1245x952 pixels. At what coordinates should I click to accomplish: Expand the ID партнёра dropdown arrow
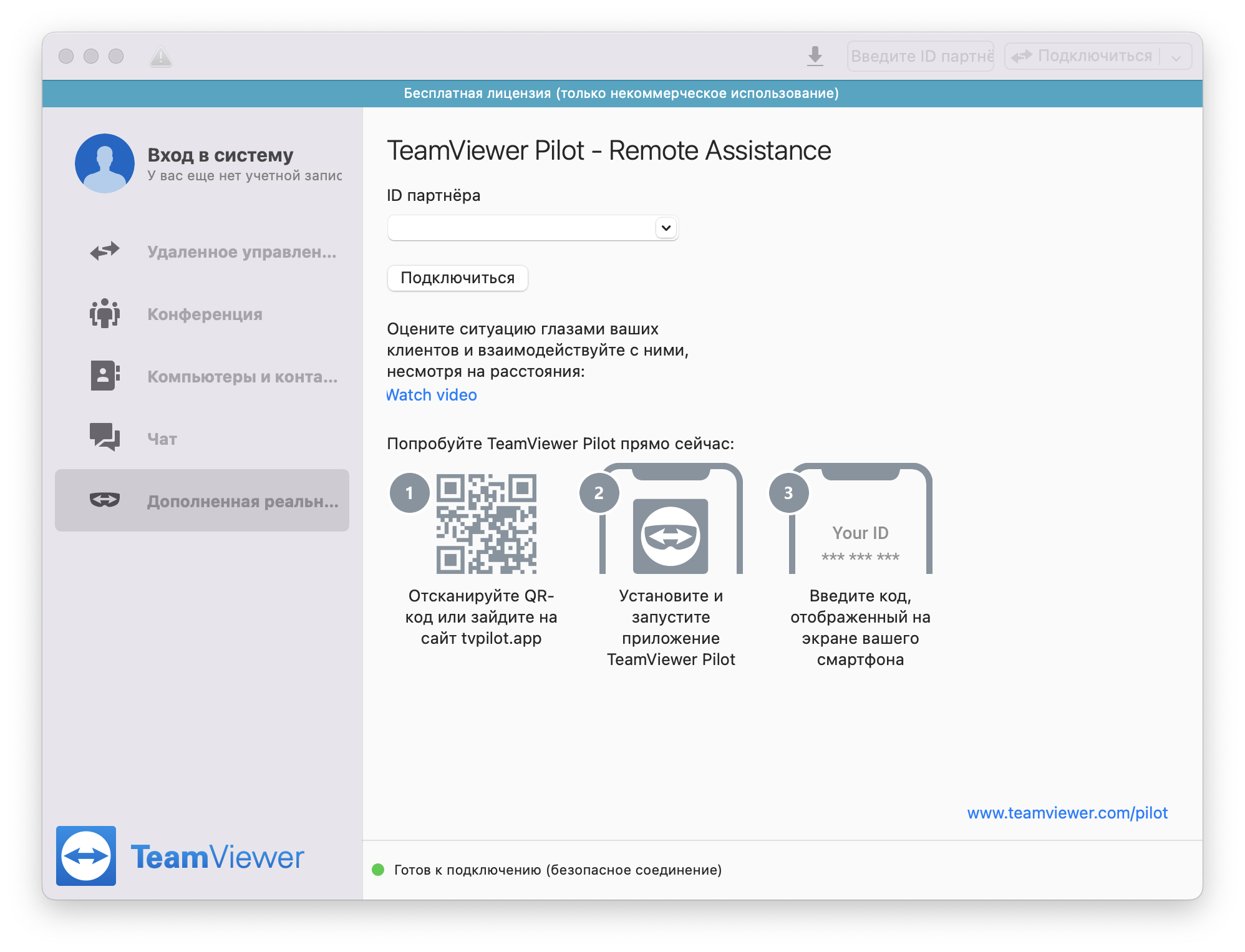[666, 228]
